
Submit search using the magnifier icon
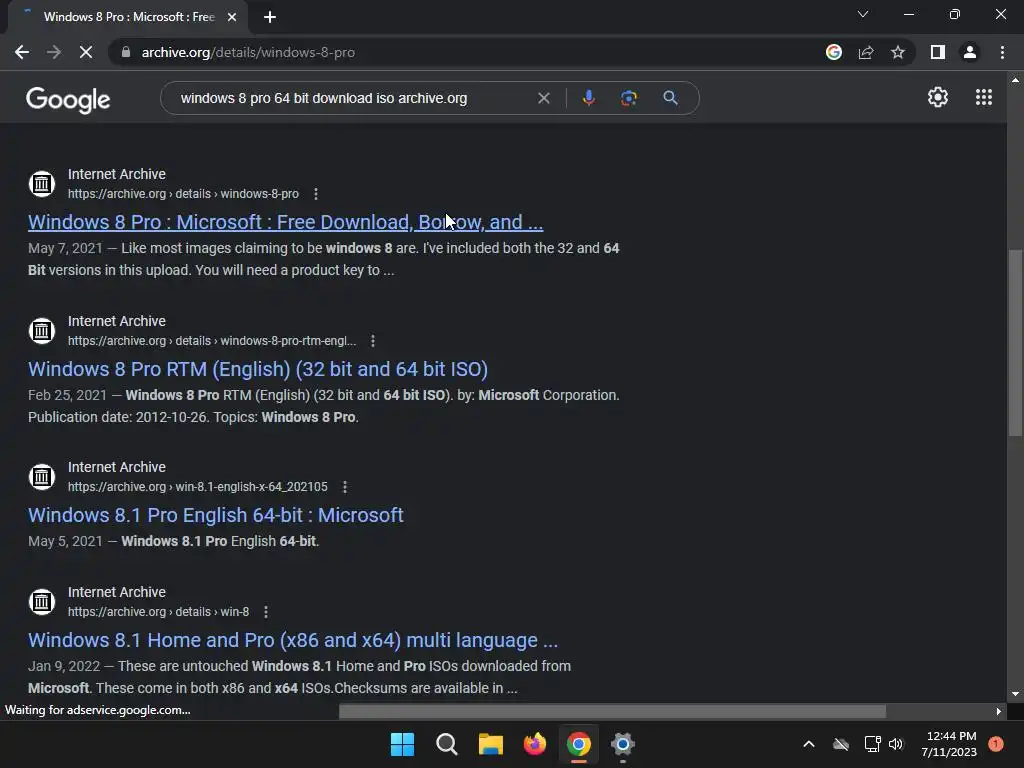pos(670,98)
